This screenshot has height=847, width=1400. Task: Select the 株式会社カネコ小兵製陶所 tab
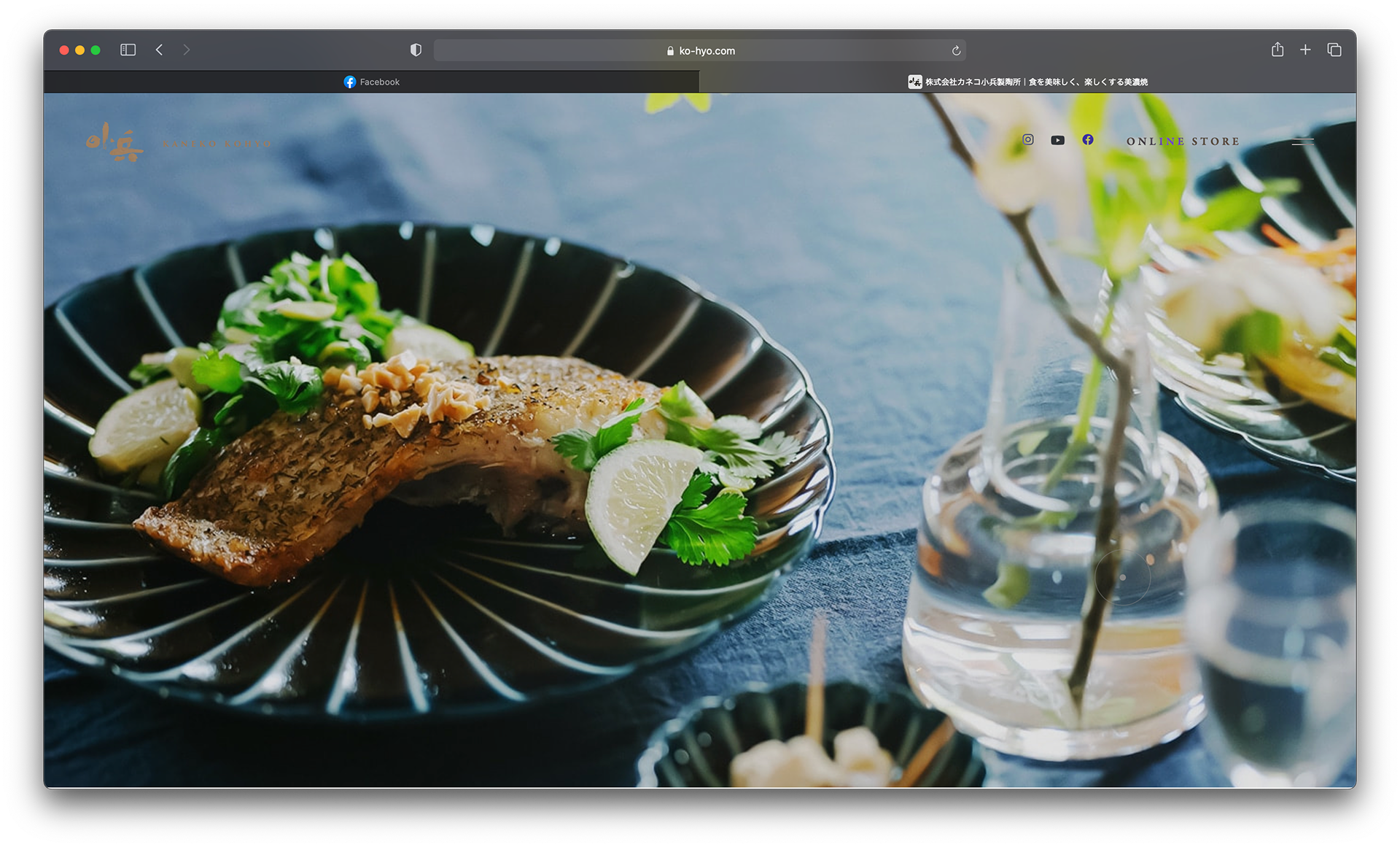tap(1027, 82)
